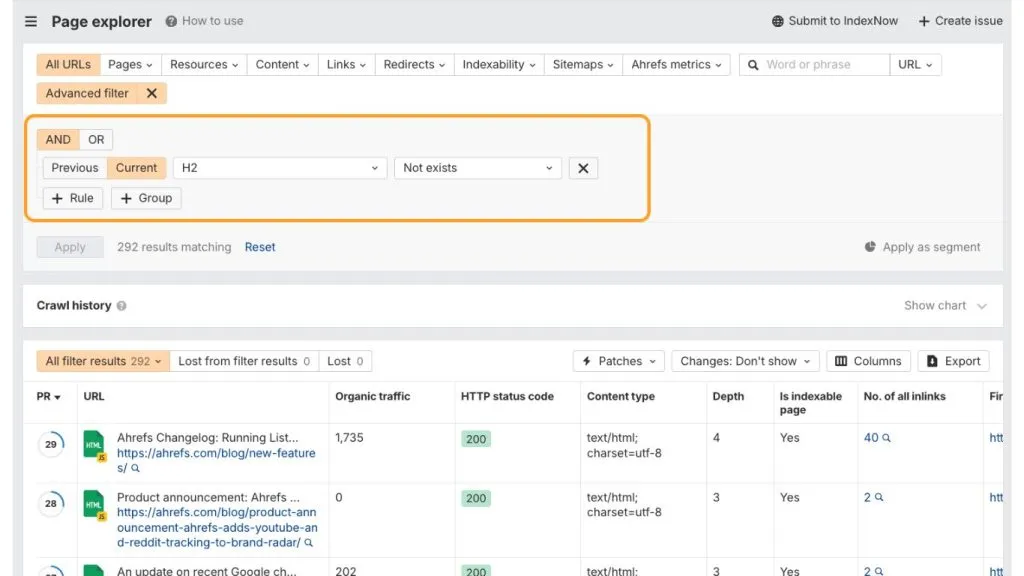Open the Ahrefs metrics dropdown

(676, 65)
